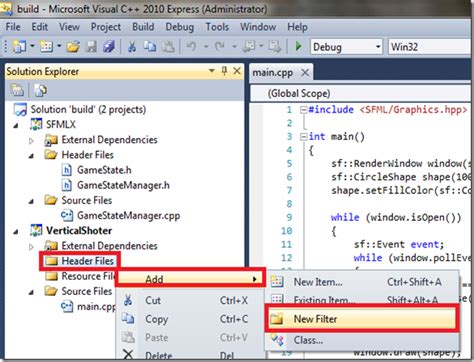Start debugging with the green play icon
This screenshot has width=474, height=362.
(298, 46)
